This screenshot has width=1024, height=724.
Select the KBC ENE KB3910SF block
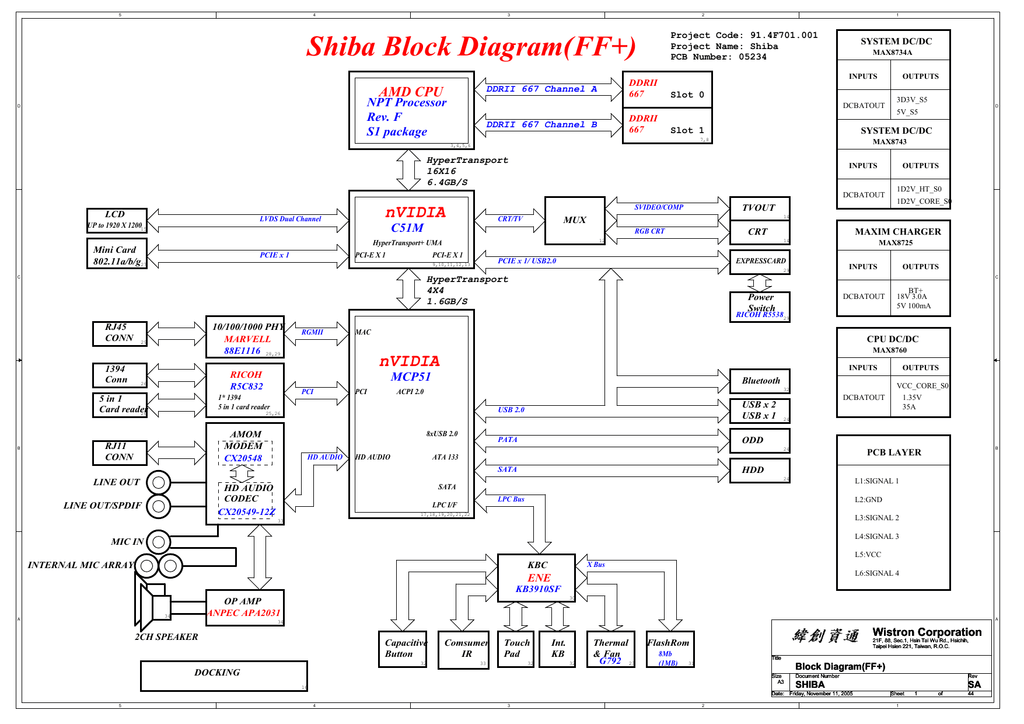pyautogui.click(x=537, y=578)
